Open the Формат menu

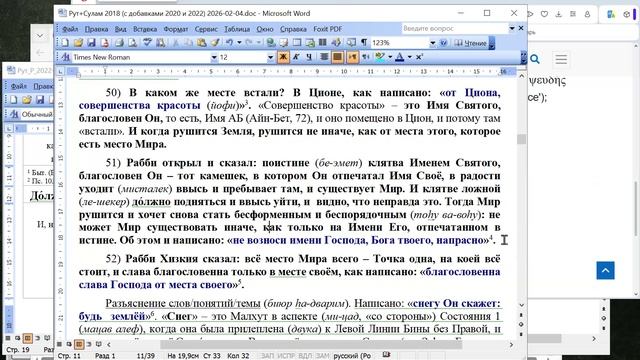point(176,29)
